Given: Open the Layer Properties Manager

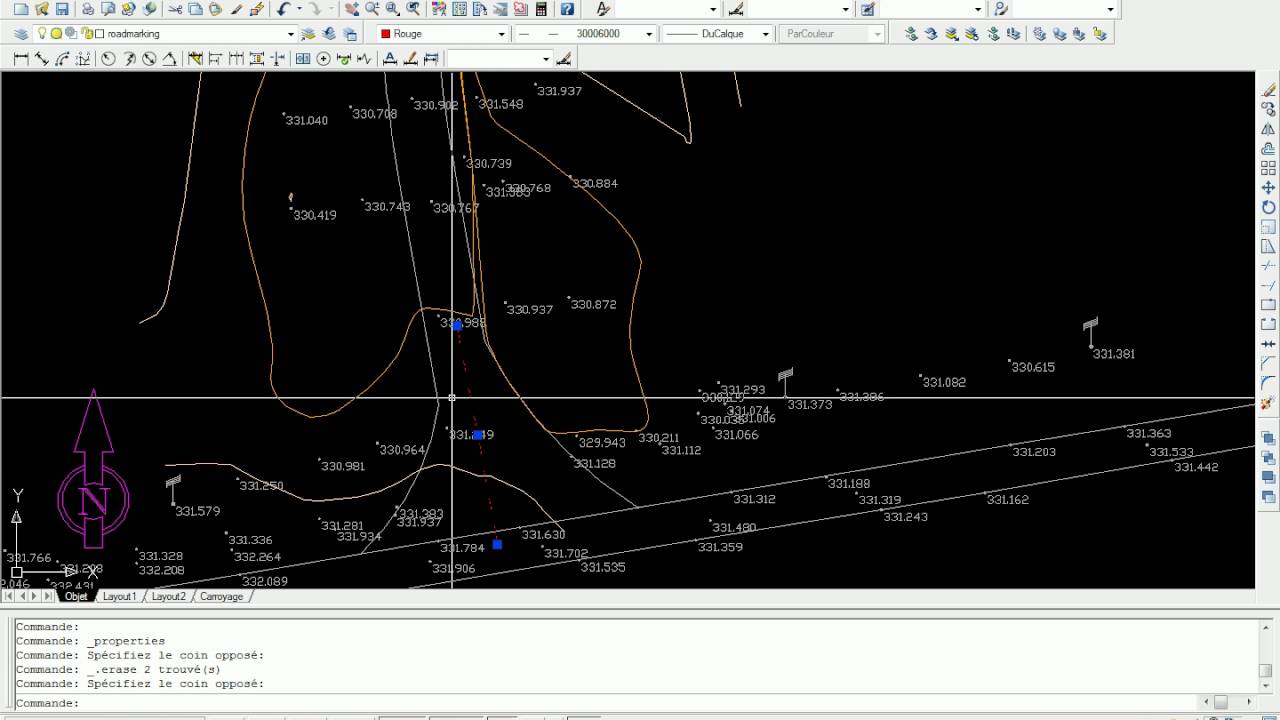Looking at the screenshot, I should tap(22, 33).
